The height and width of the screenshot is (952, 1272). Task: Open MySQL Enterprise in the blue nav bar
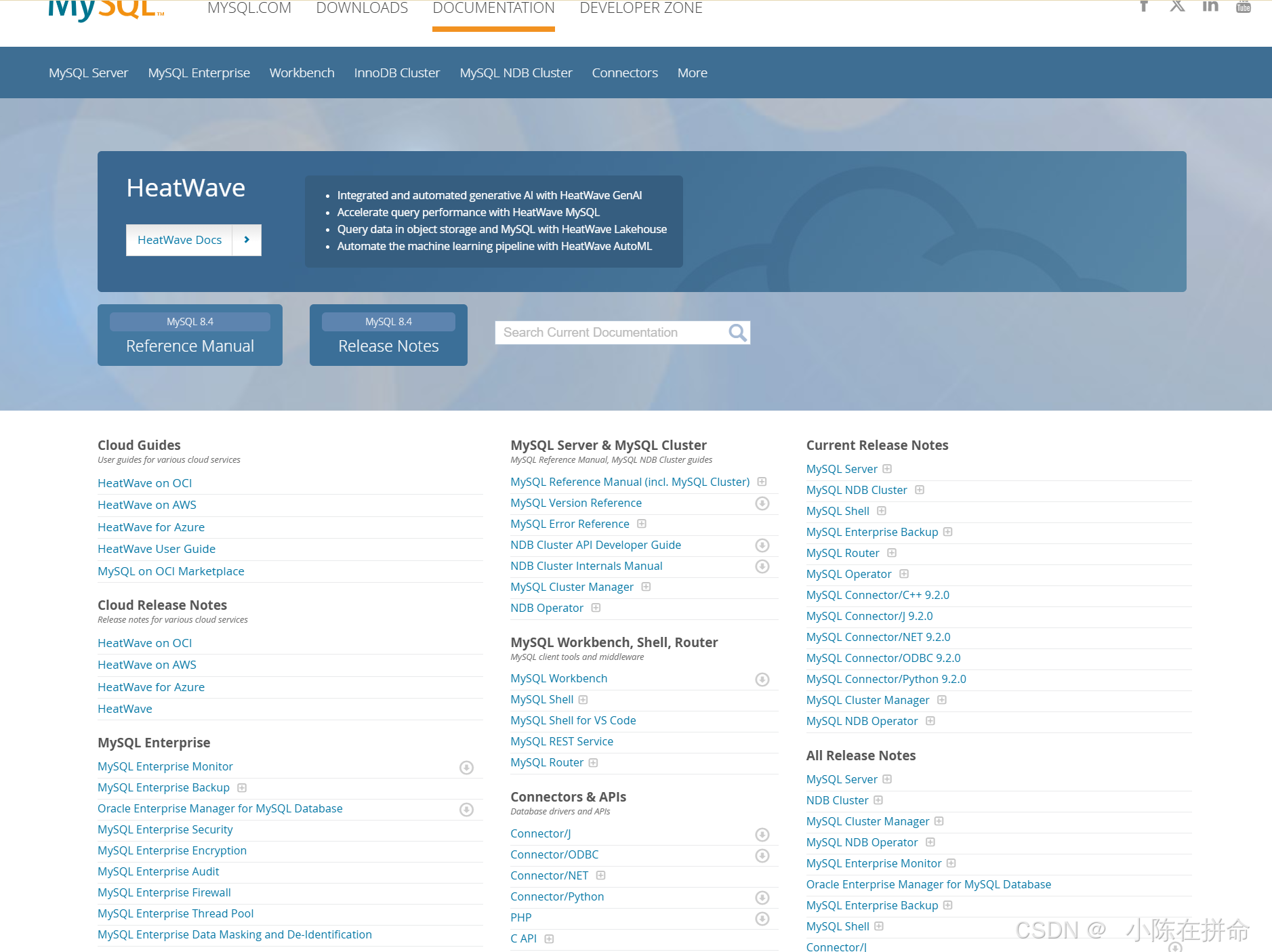point(199,73)
